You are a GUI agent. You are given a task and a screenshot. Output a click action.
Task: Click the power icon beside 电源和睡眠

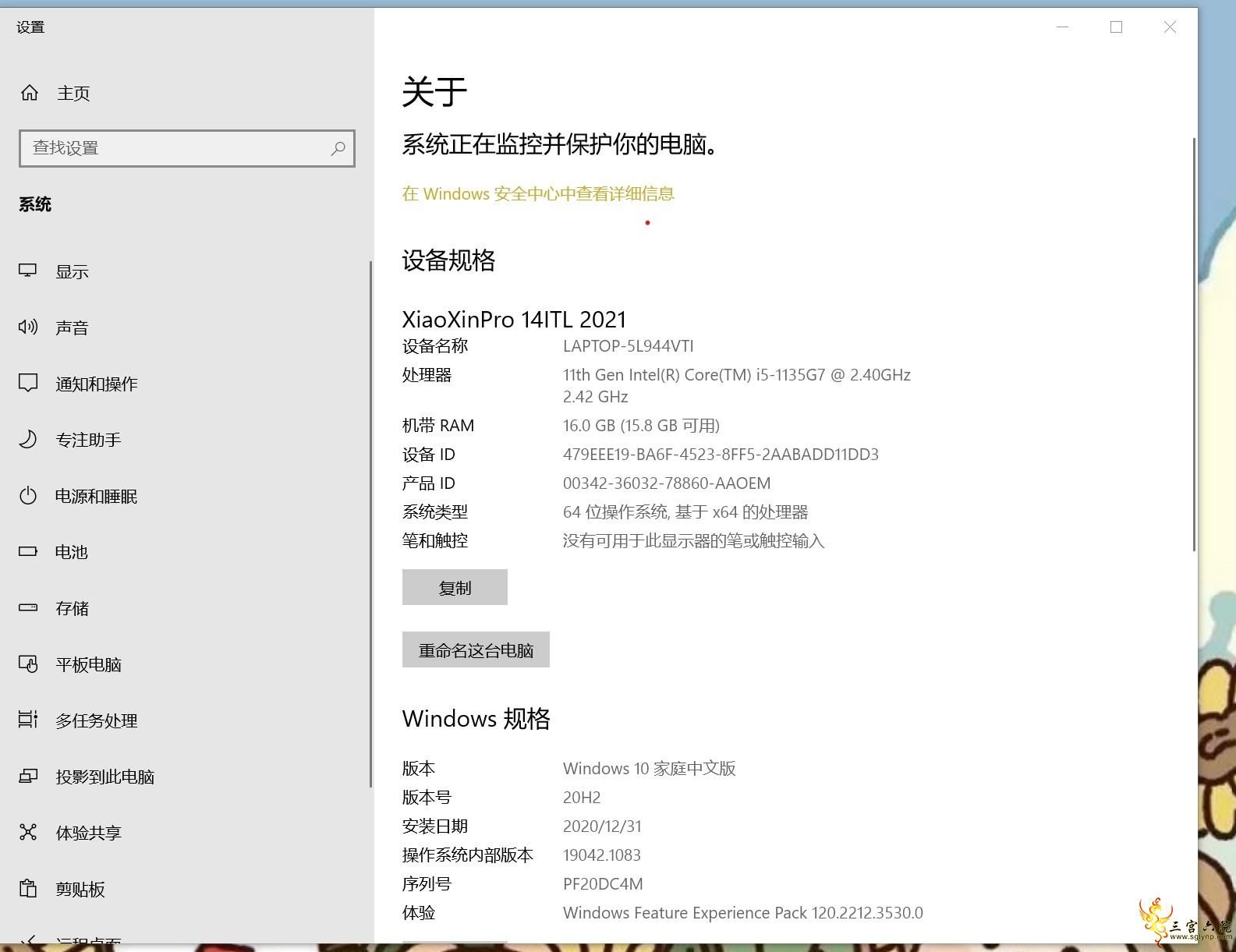(x=28, y=495)
